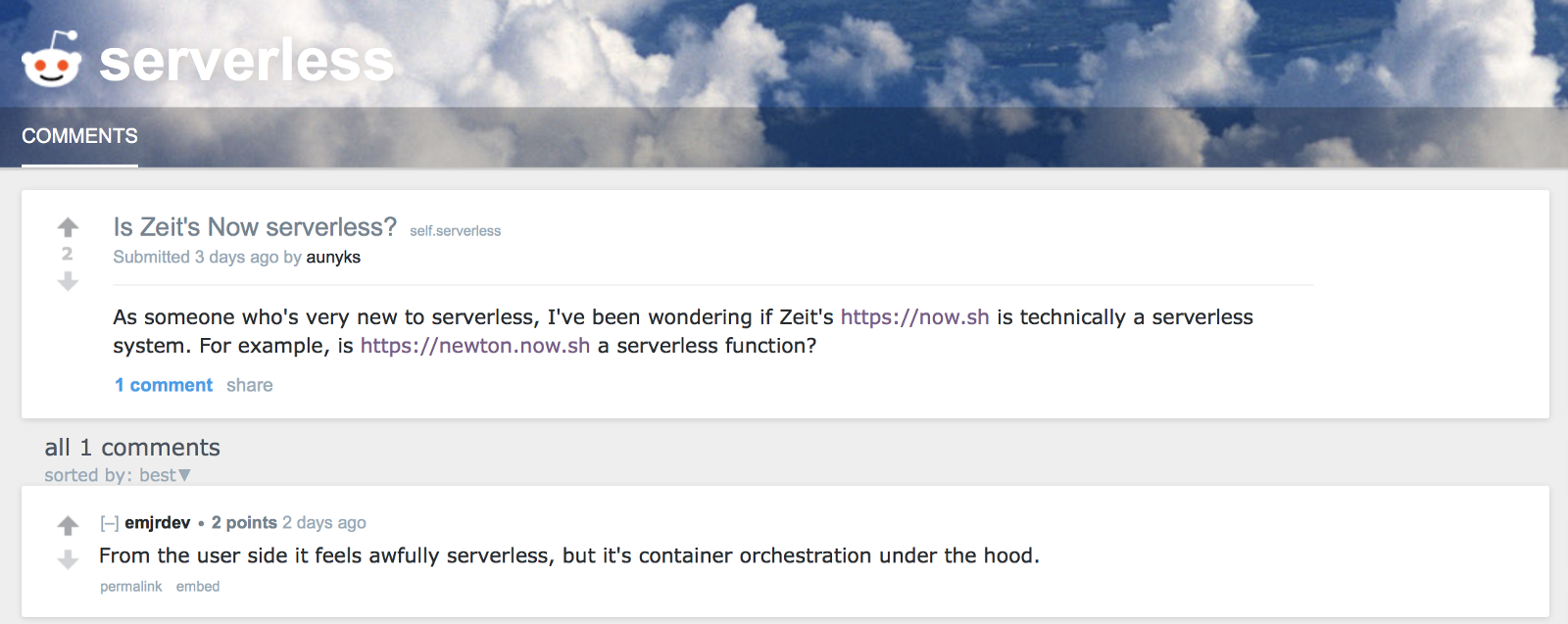
Task: Upvote the Zeit's Now serverless post
Action: tap(68, 227)
